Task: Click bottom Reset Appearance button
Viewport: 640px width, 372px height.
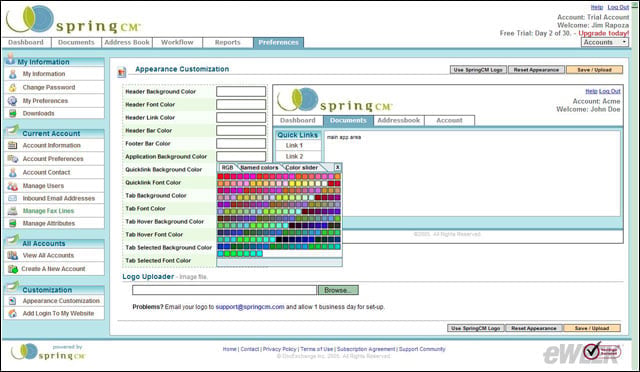Action: tap(533, 328)
